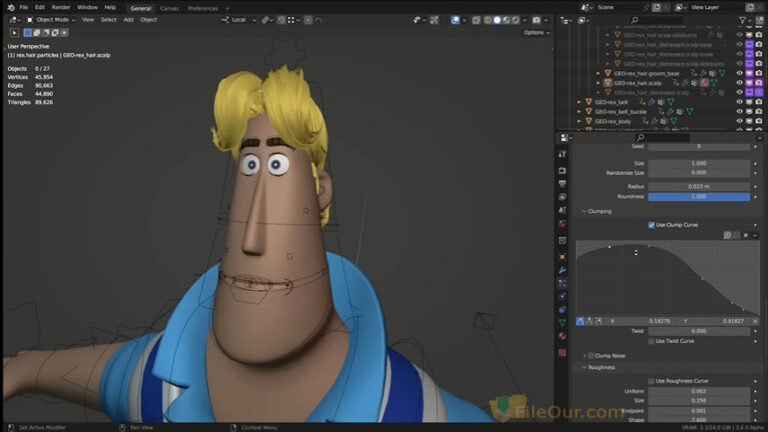Open viewport gizmo visibility dropdown
This screenshot has width=768, height=432.
(x=419, y=20)
